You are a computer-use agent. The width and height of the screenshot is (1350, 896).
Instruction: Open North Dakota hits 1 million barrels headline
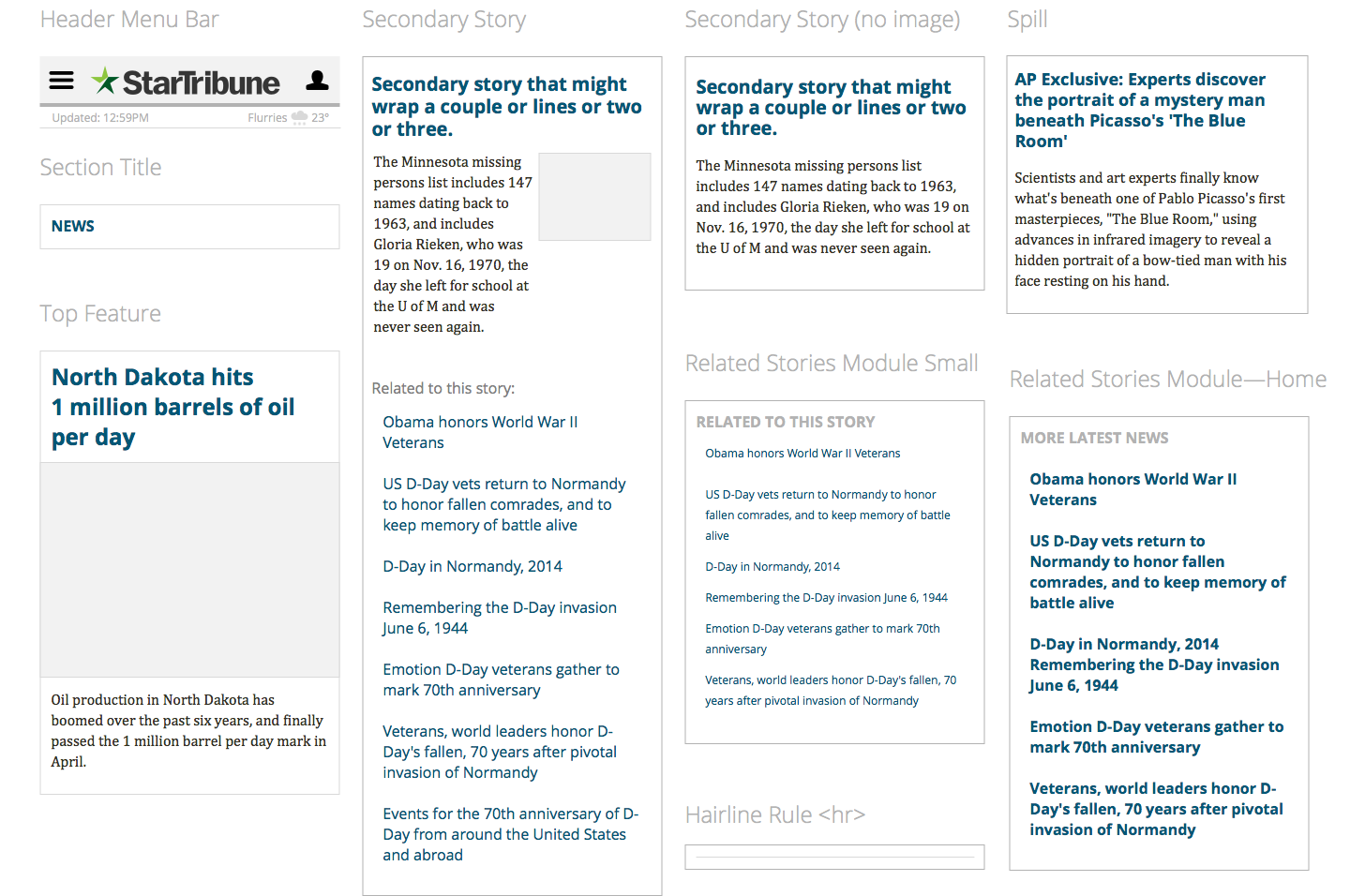(x=172, y=407)
